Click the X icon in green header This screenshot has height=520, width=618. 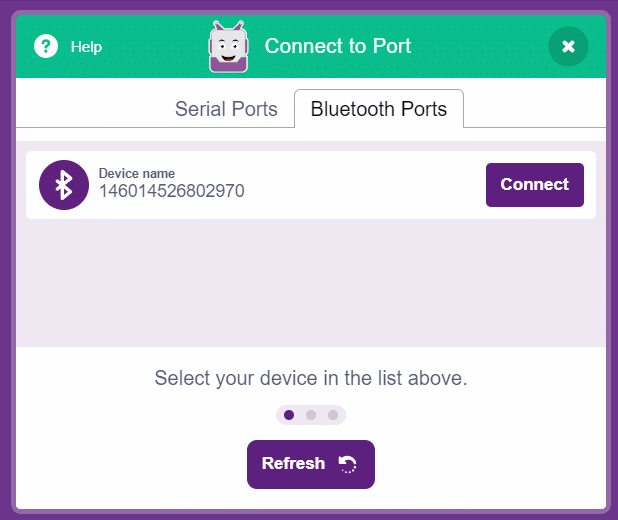pos(568,46)
